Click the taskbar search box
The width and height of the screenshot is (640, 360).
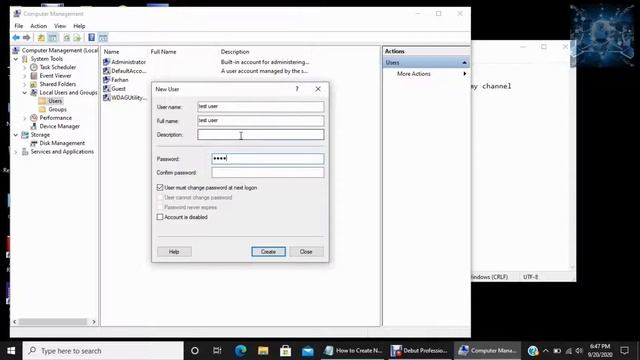[103, 351]
